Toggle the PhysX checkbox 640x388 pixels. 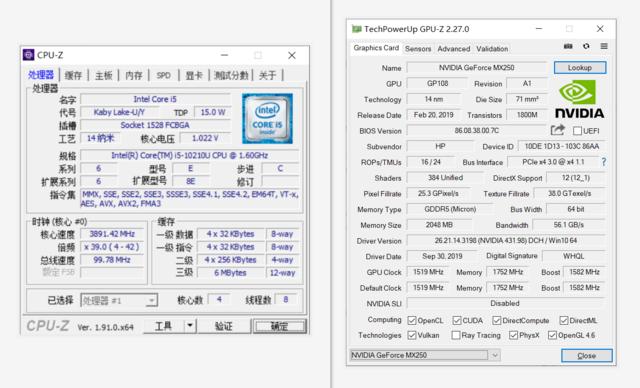pyautogui.click(x=513, y=335)
